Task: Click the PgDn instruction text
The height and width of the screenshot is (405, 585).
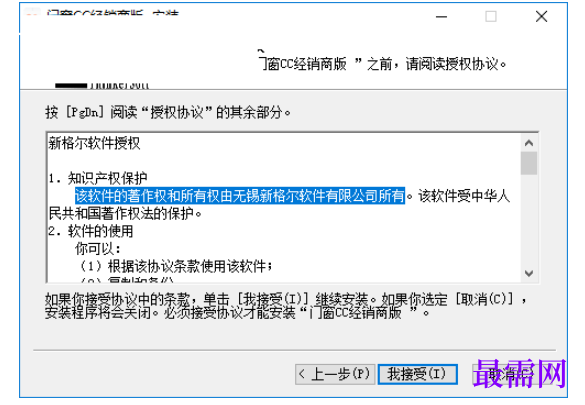Action: tap(168, 112)
